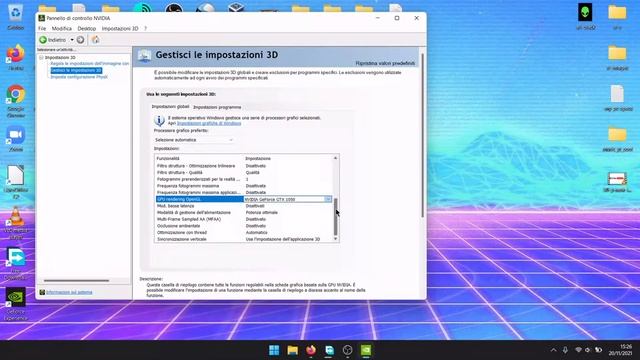
Task: Click the green Indietro back button
Action: click(x=52, y=40)
